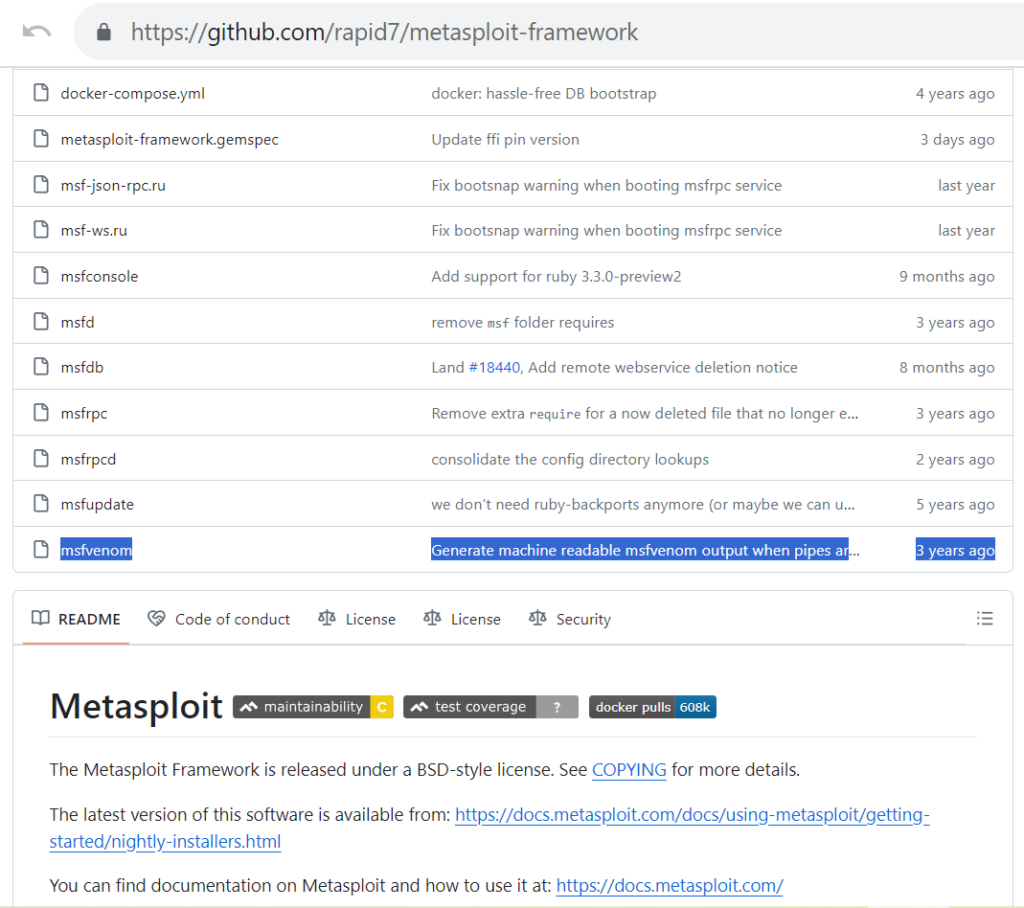This screenshot has height=908, width=1024.
Task: Click the book icon on README tab
Action: 40,618
